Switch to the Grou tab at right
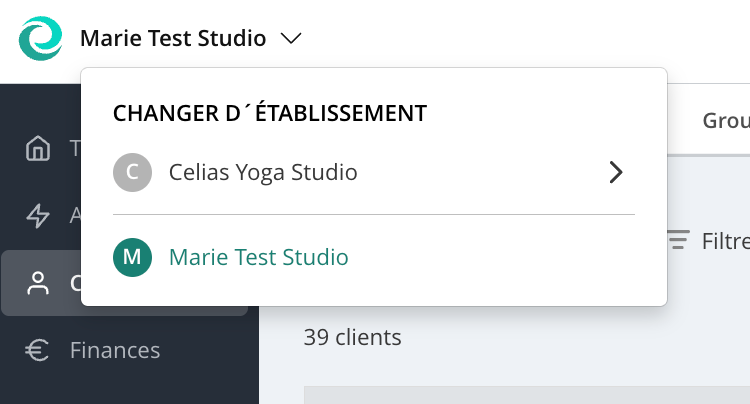The image size is (750, 404). [x=726, y=120]
